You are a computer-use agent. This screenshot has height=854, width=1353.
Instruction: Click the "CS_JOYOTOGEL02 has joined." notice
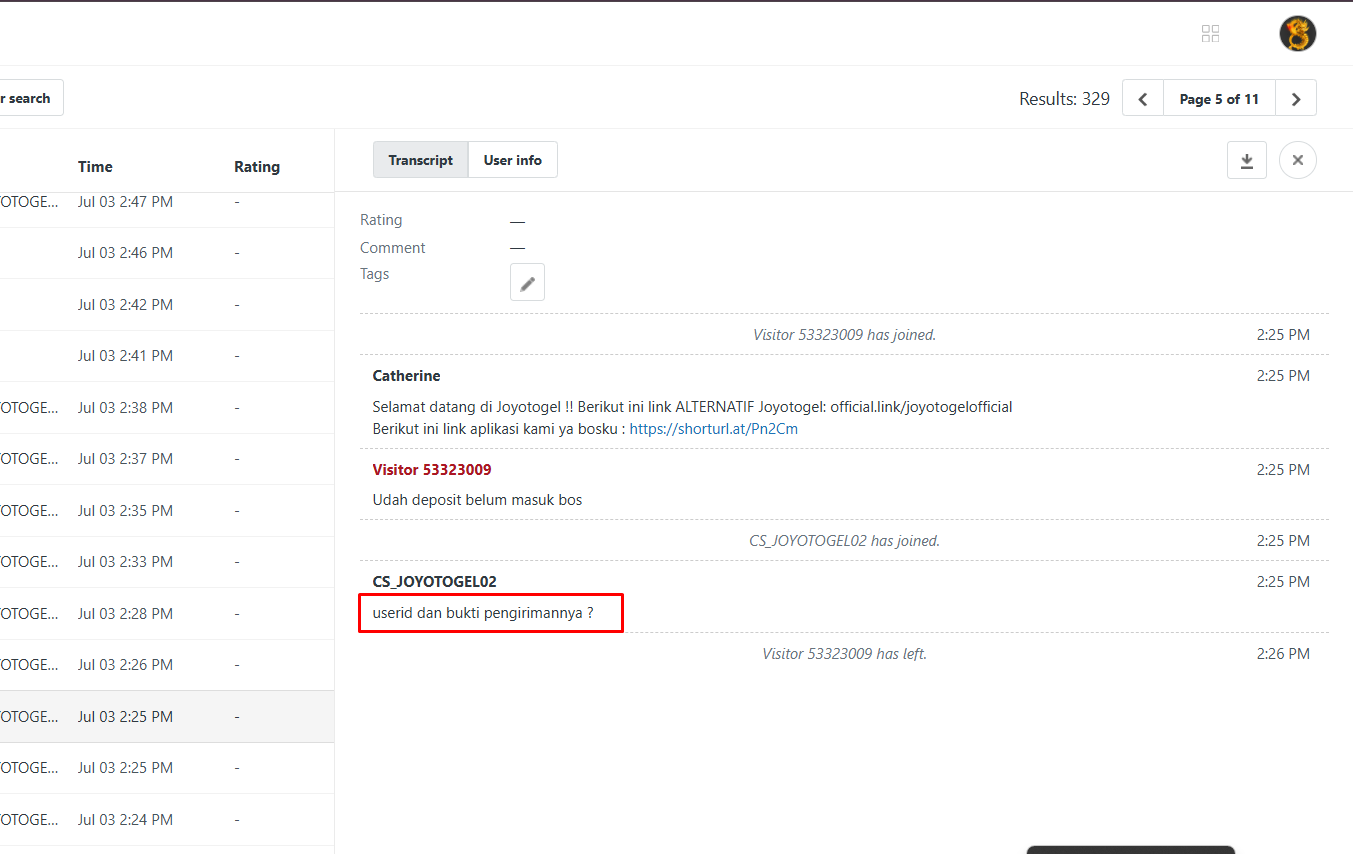845,541
